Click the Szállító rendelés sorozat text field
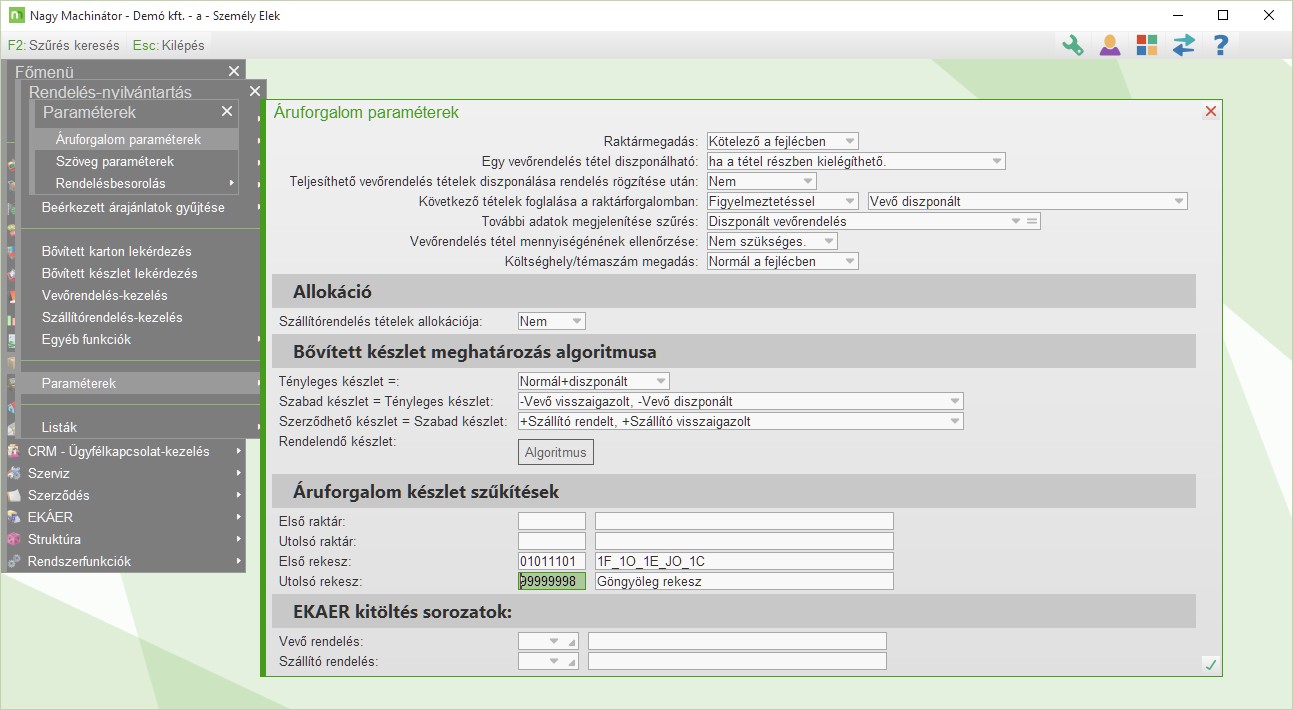The width and height of the screenshot is (1293, 710). click(738, 661)
